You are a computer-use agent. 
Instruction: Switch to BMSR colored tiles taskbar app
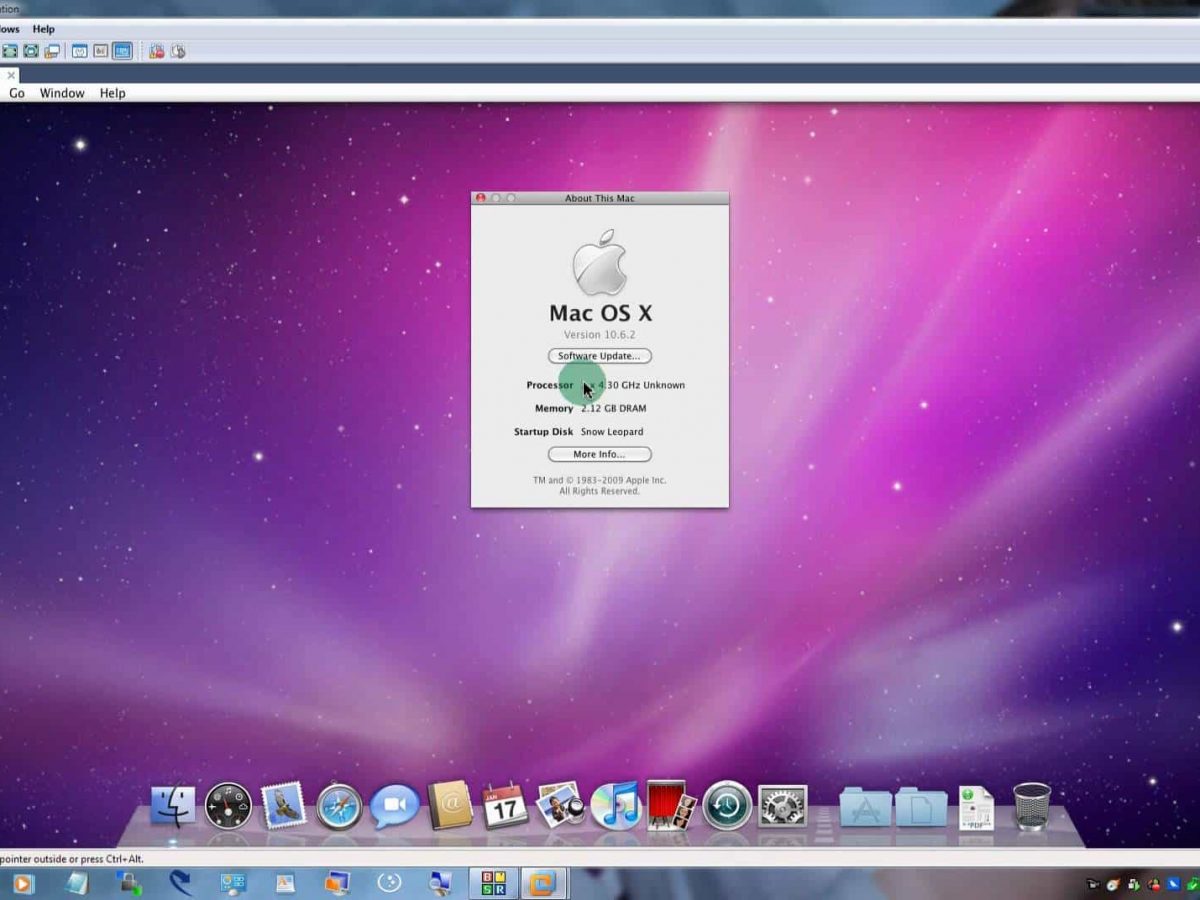[x=493, y=883]
